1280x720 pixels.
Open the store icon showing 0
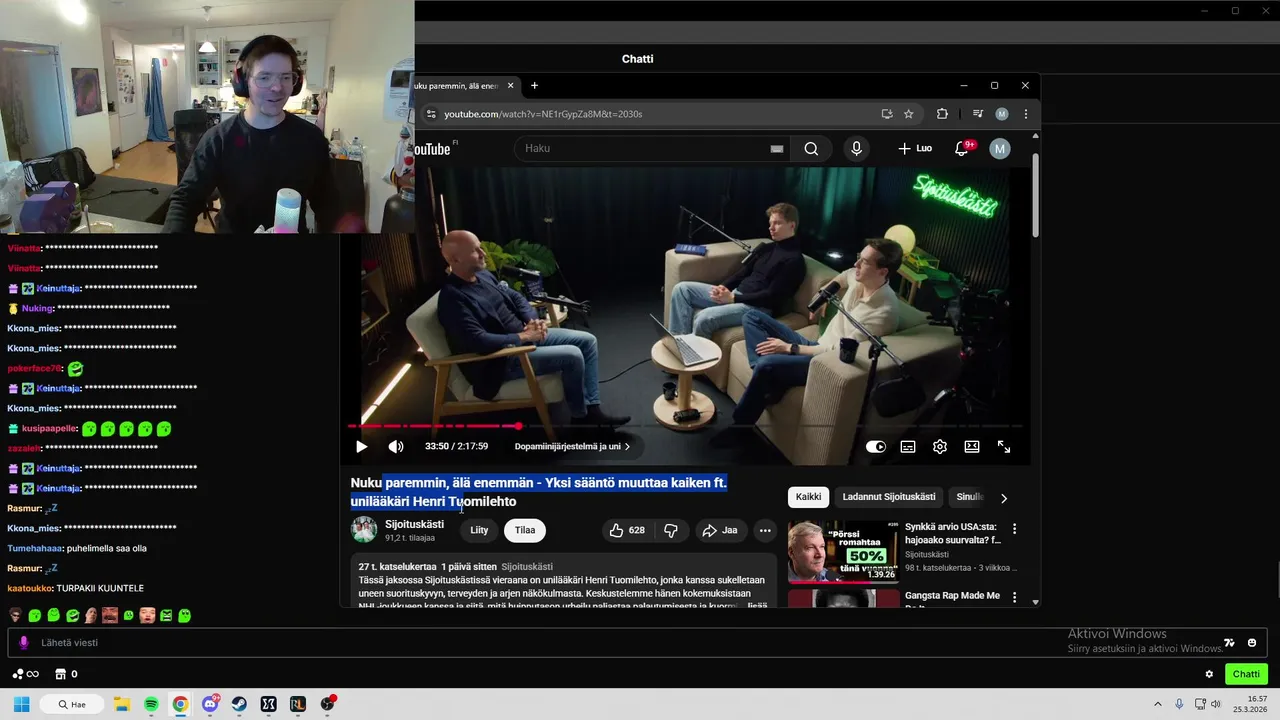click(x=66, y=674)
